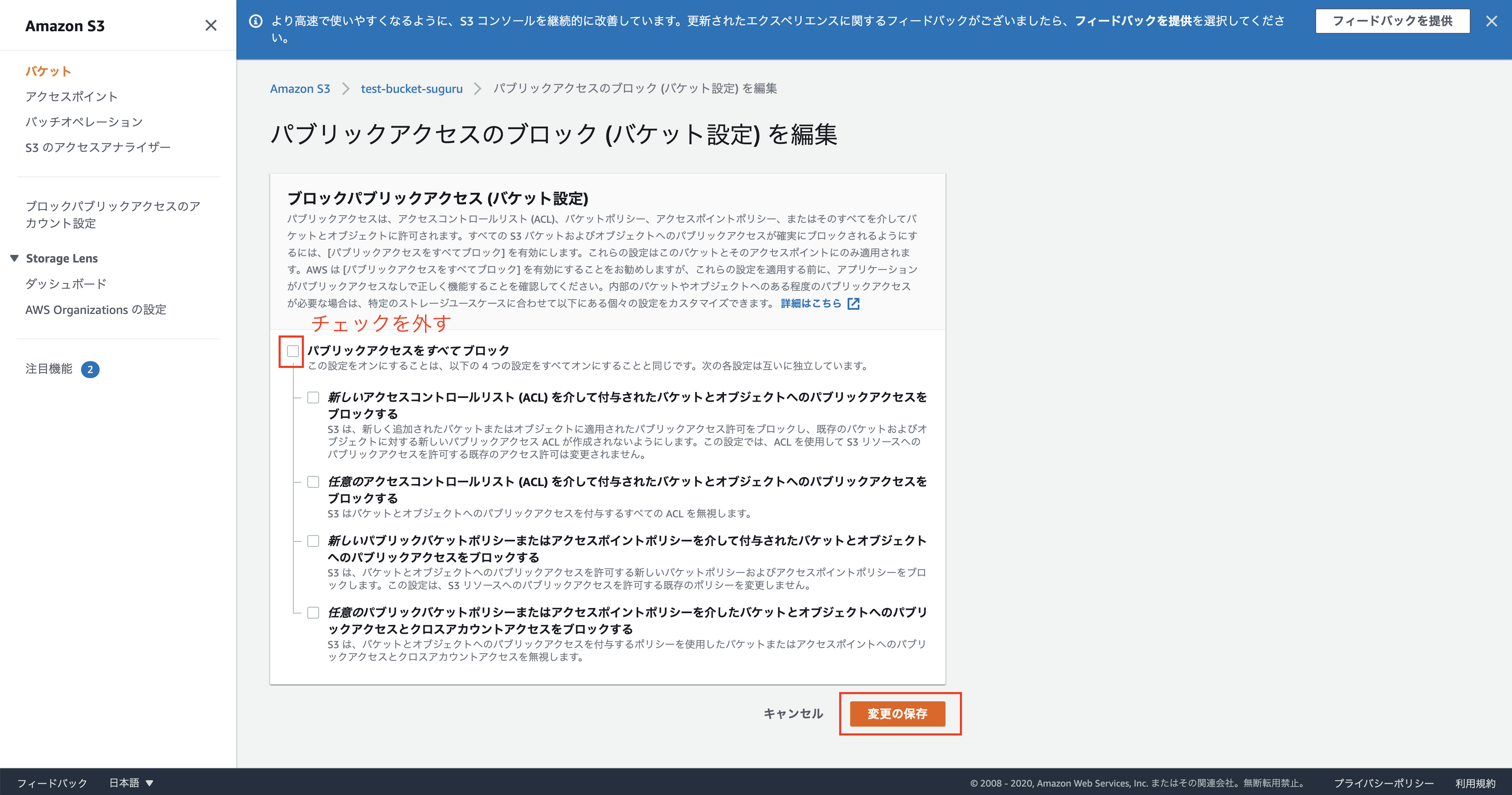Check the first new ACL block option
Image resolution: width=1512 pixels, height=795 pixels.
(x=314, y=398)
